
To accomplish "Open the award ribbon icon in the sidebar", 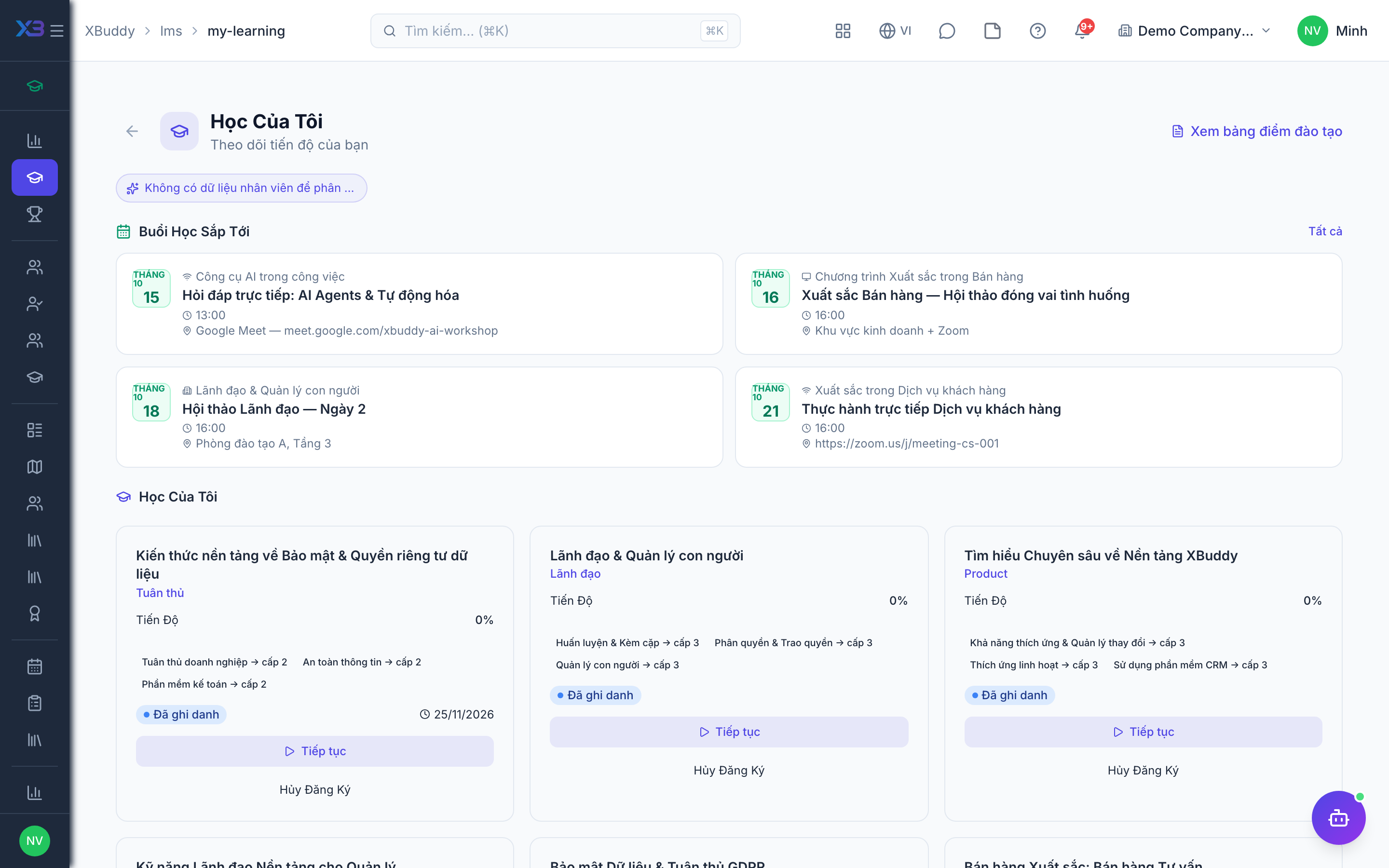I will (34, 614).
